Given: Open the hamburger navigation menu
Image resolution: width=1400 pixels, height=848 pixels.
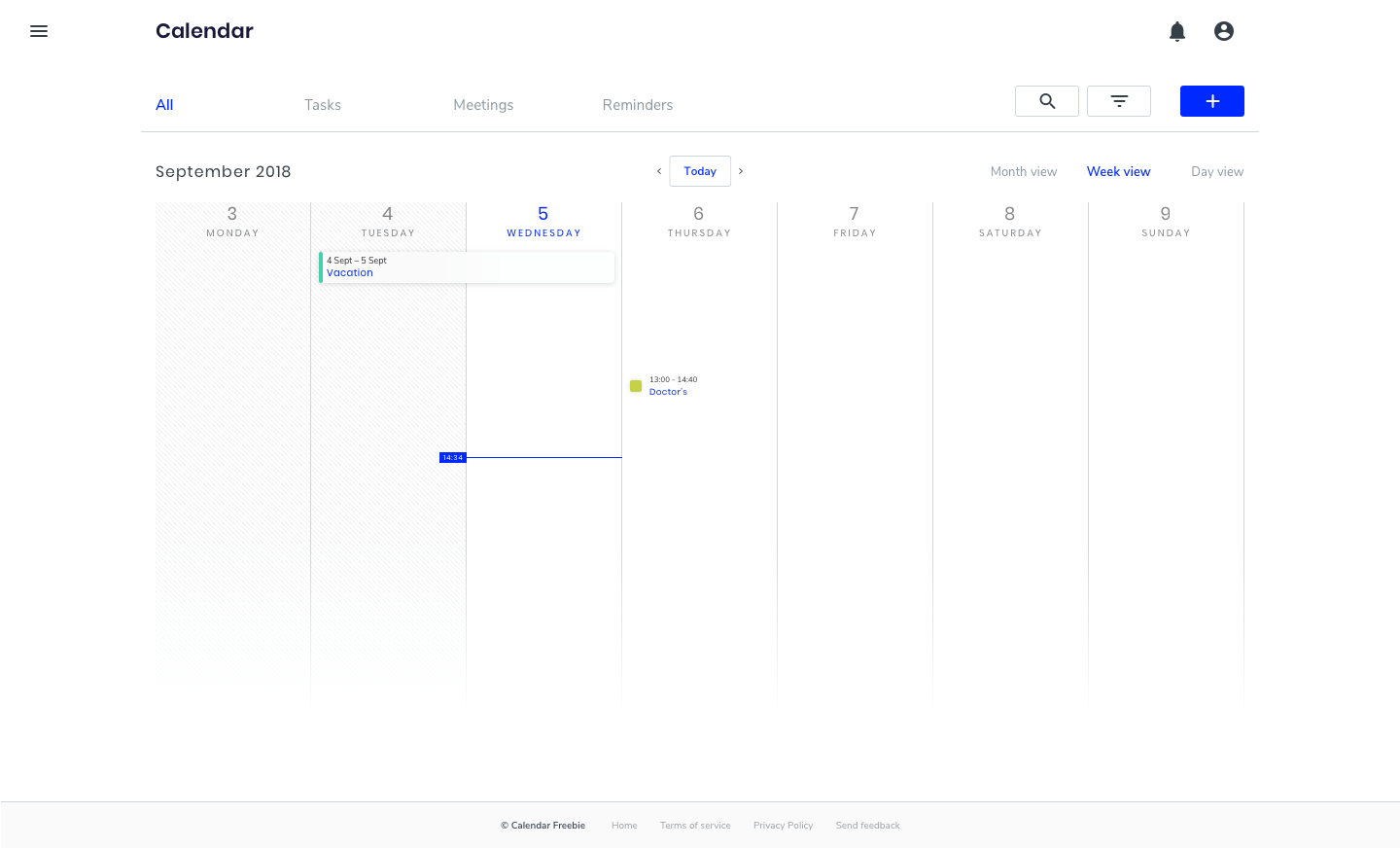Looking at the screenshot, I should point(39,31).
